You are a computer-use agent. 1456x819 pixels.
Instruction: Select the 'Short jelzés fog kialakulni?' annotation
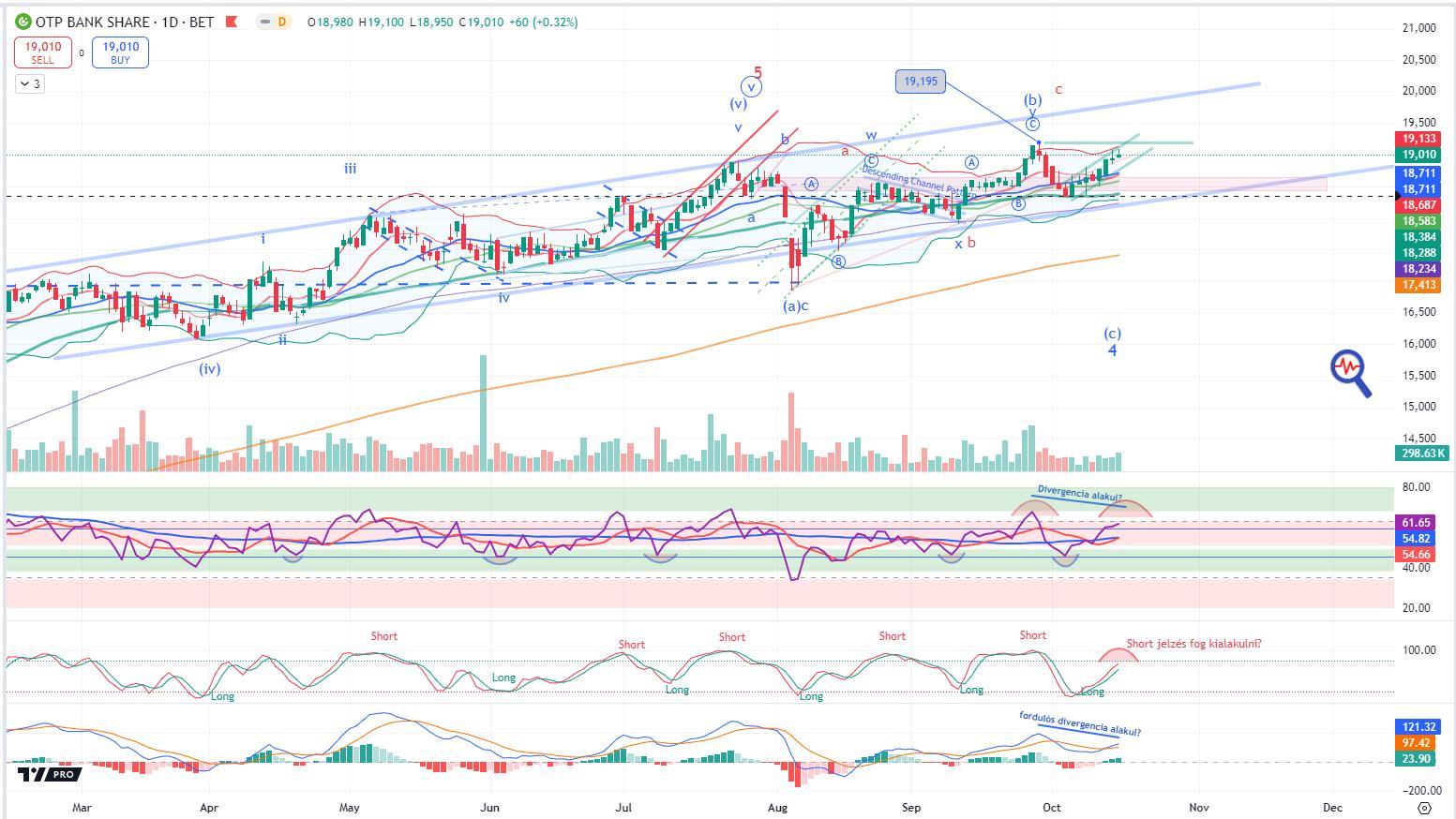coord(1193,644)
